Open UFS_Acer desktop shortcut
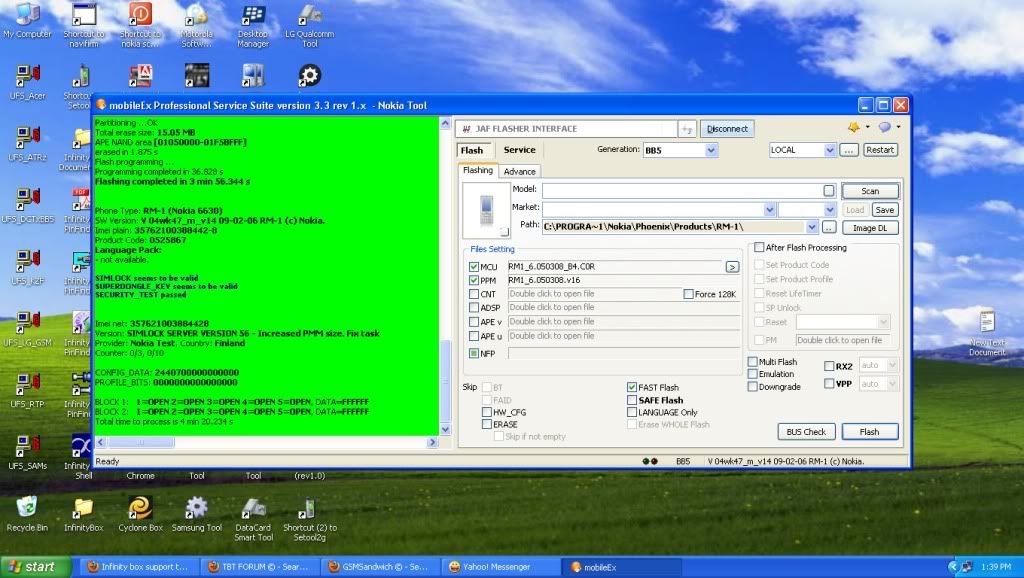Screen dimensions: 1024x578 27,82
